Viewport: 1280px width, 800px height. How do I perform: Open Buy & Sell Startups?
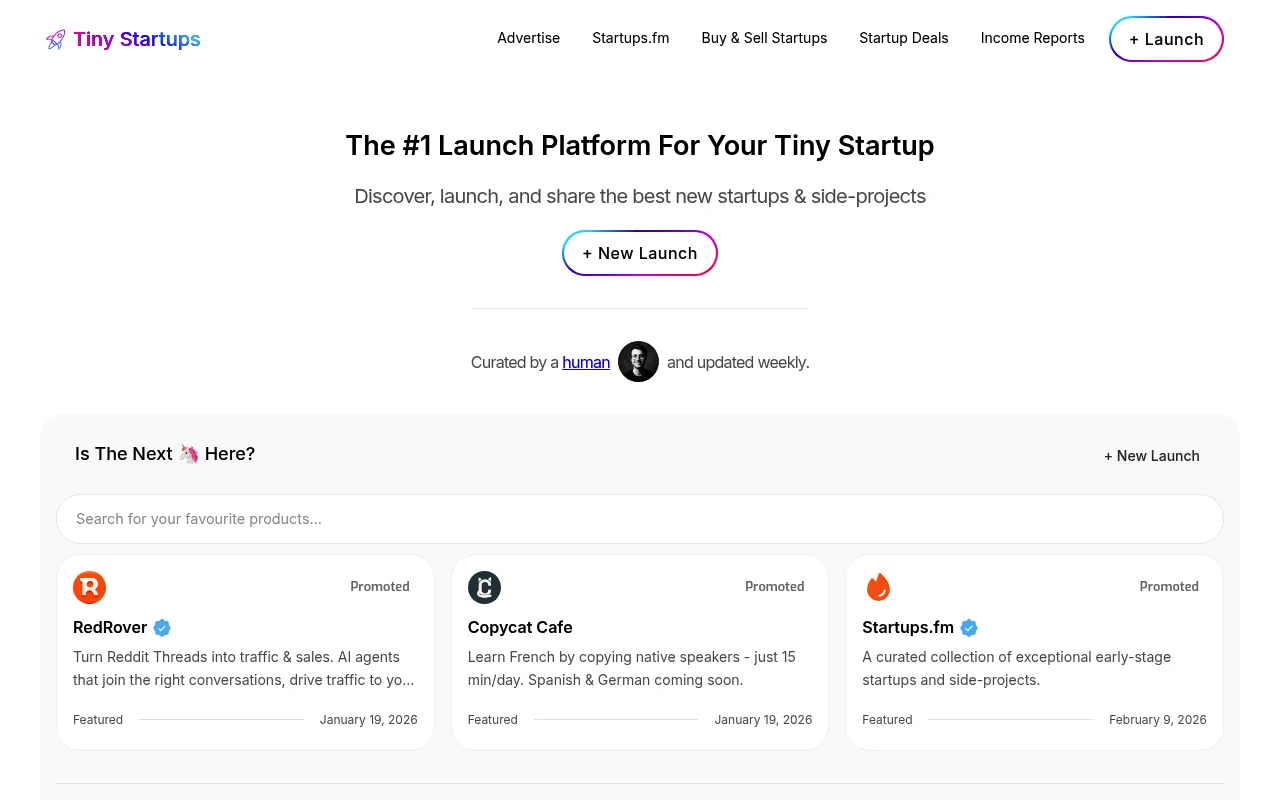pos(764,38)
